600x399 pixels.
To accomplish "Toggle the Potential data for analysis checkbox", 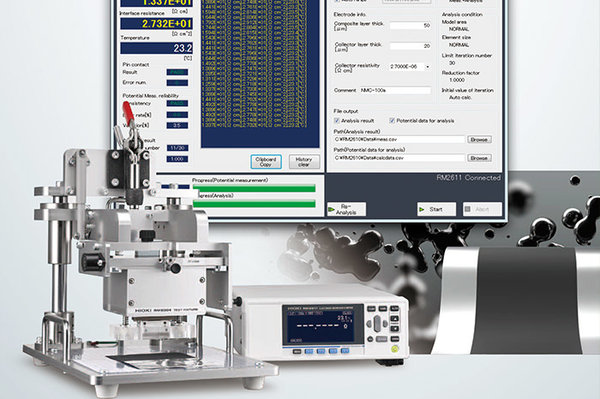I will [392, 121].
